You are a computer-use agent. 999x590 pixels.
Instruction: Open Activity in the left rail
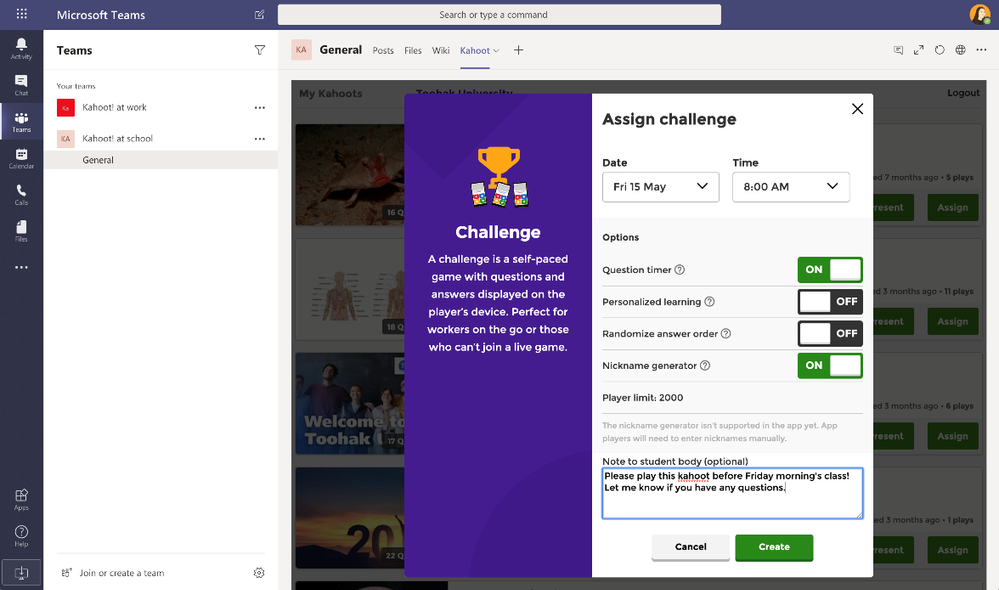[x=21, y=48]
